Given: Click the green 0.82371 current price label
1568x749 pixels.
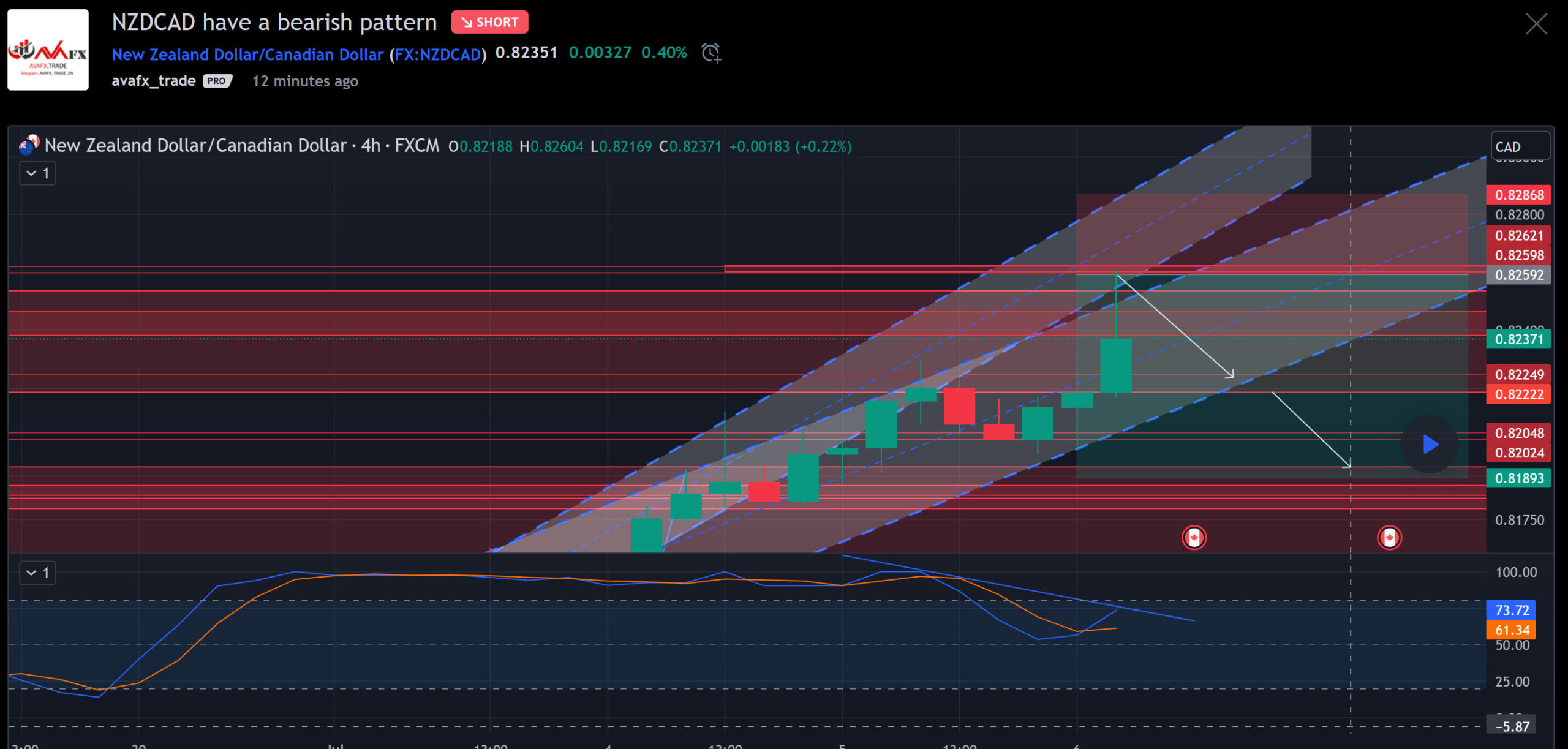Looking at the screenshot, I should pyautogui.click(x=1518, y=339).
